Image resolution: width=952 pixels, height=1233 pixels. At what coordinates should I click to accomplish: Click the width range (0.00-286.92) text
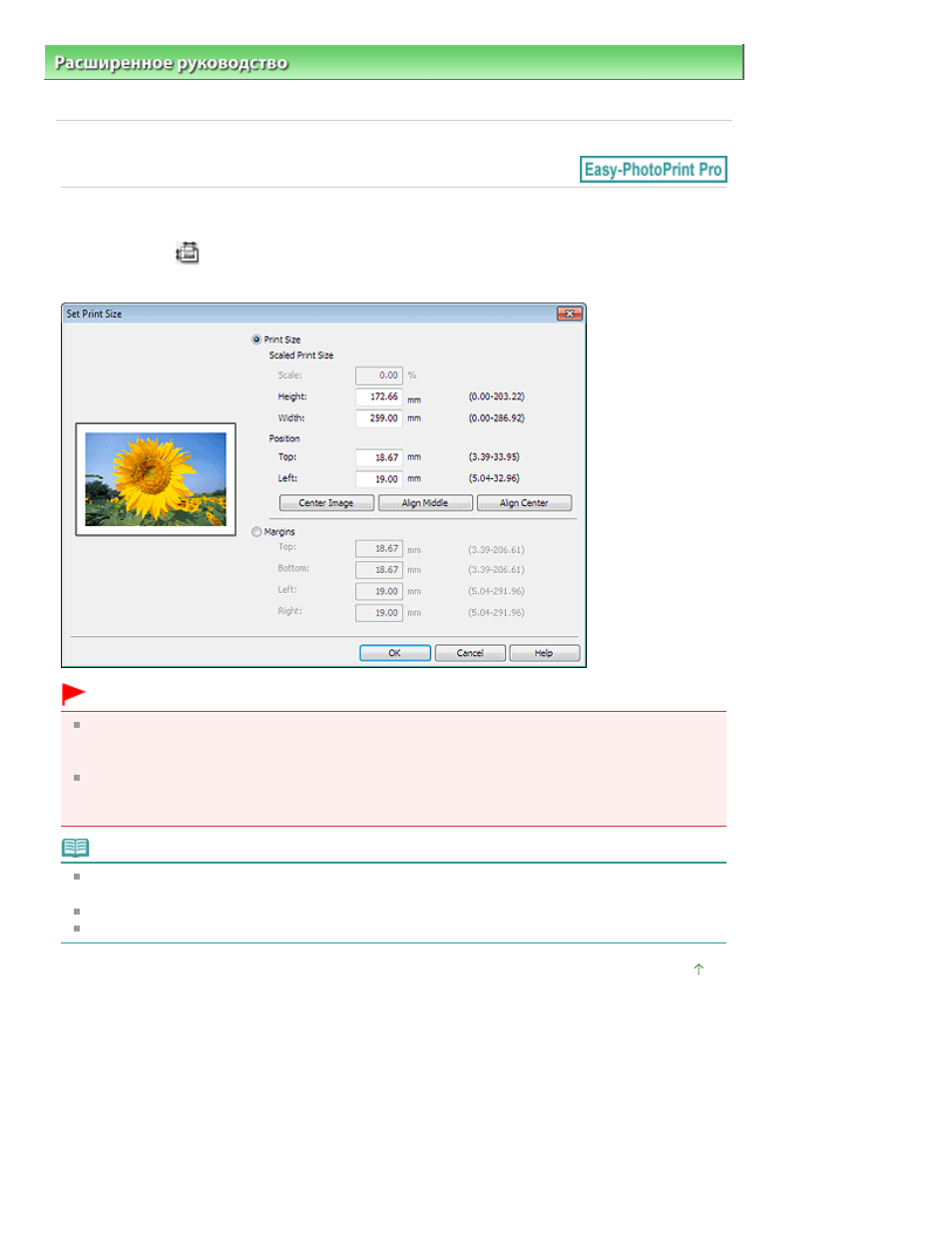click(x=497, y=418)
